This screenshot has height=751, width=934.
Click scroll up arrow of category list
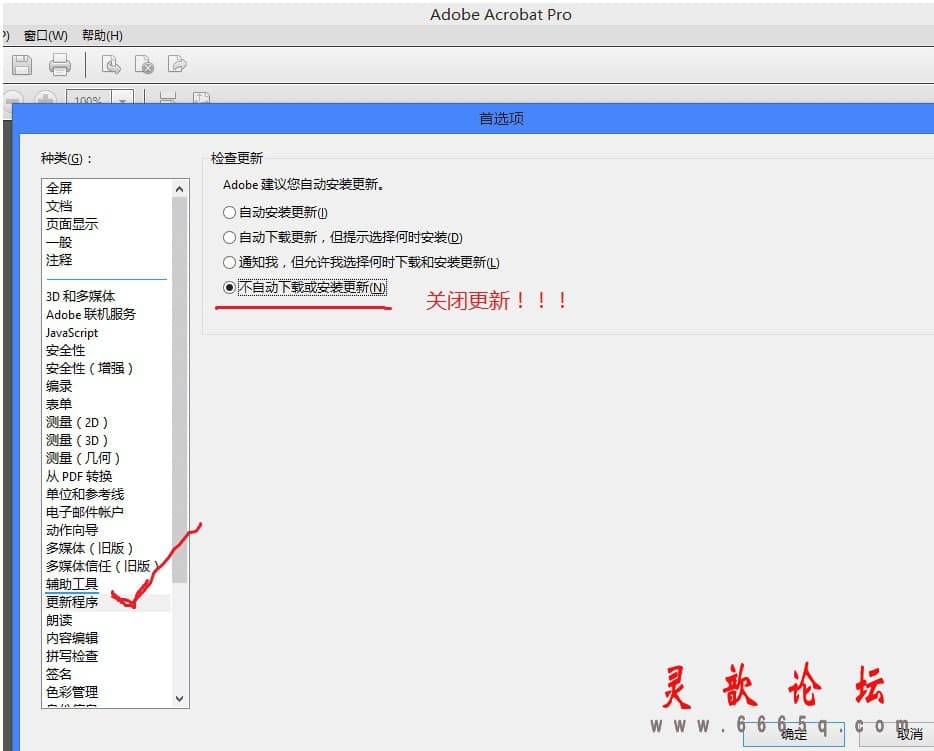(179, 189)
